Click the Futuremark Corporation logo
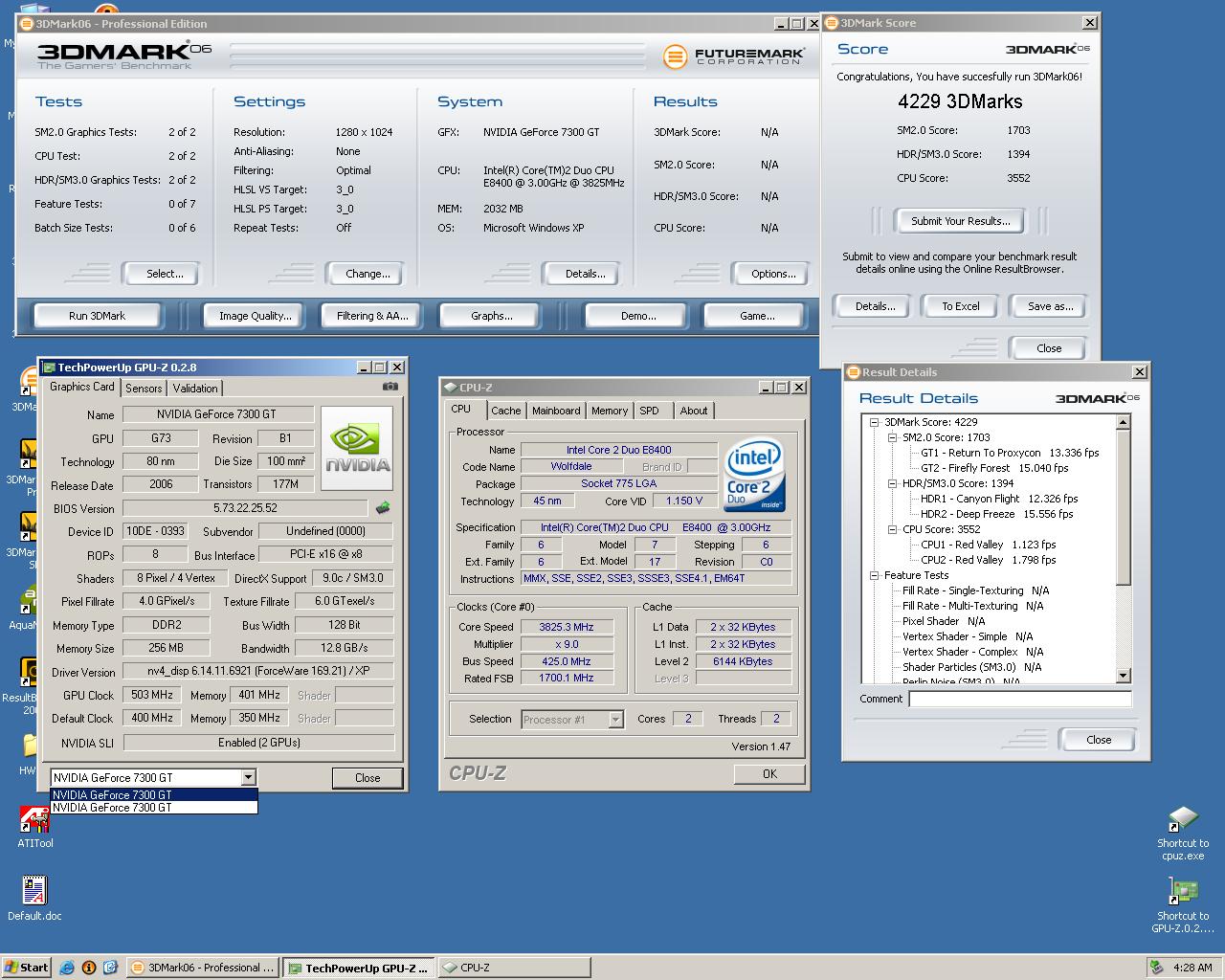The image size is (1225, 980). coord(732,56)
